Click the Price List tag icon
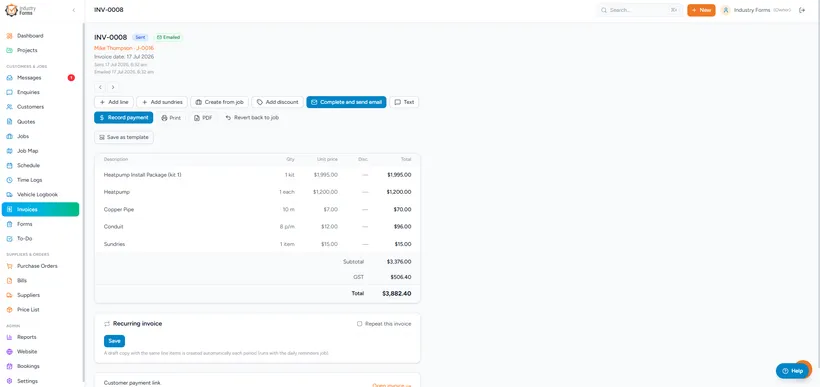 point(9,310)
